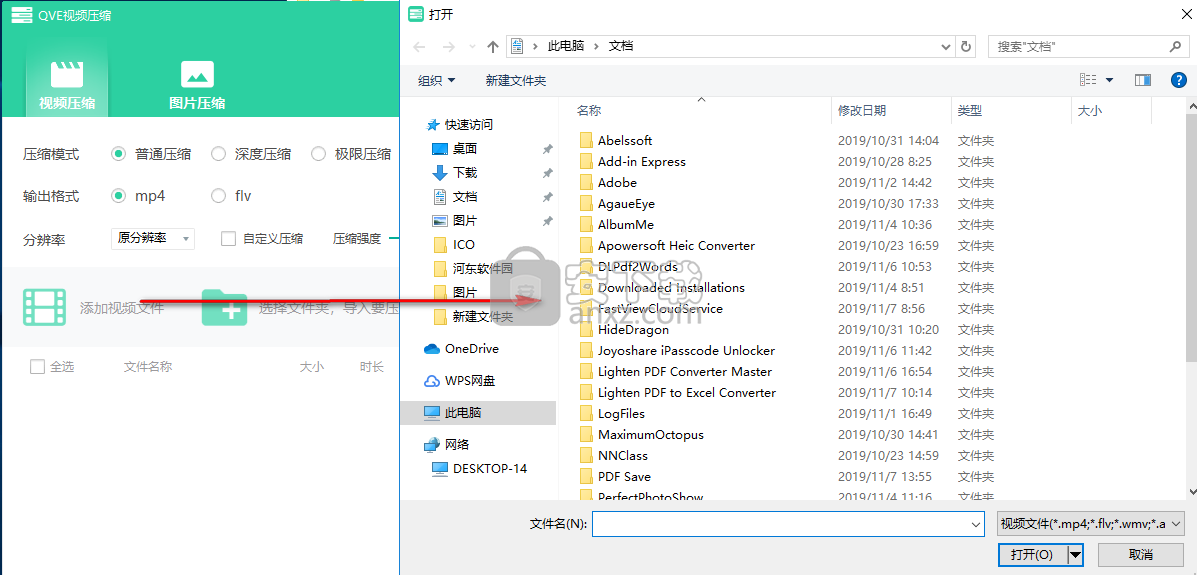Click the add-folder icon in QVE window
The width and height of the screenshot is (1197, 575).
click(x=224, y=308)
